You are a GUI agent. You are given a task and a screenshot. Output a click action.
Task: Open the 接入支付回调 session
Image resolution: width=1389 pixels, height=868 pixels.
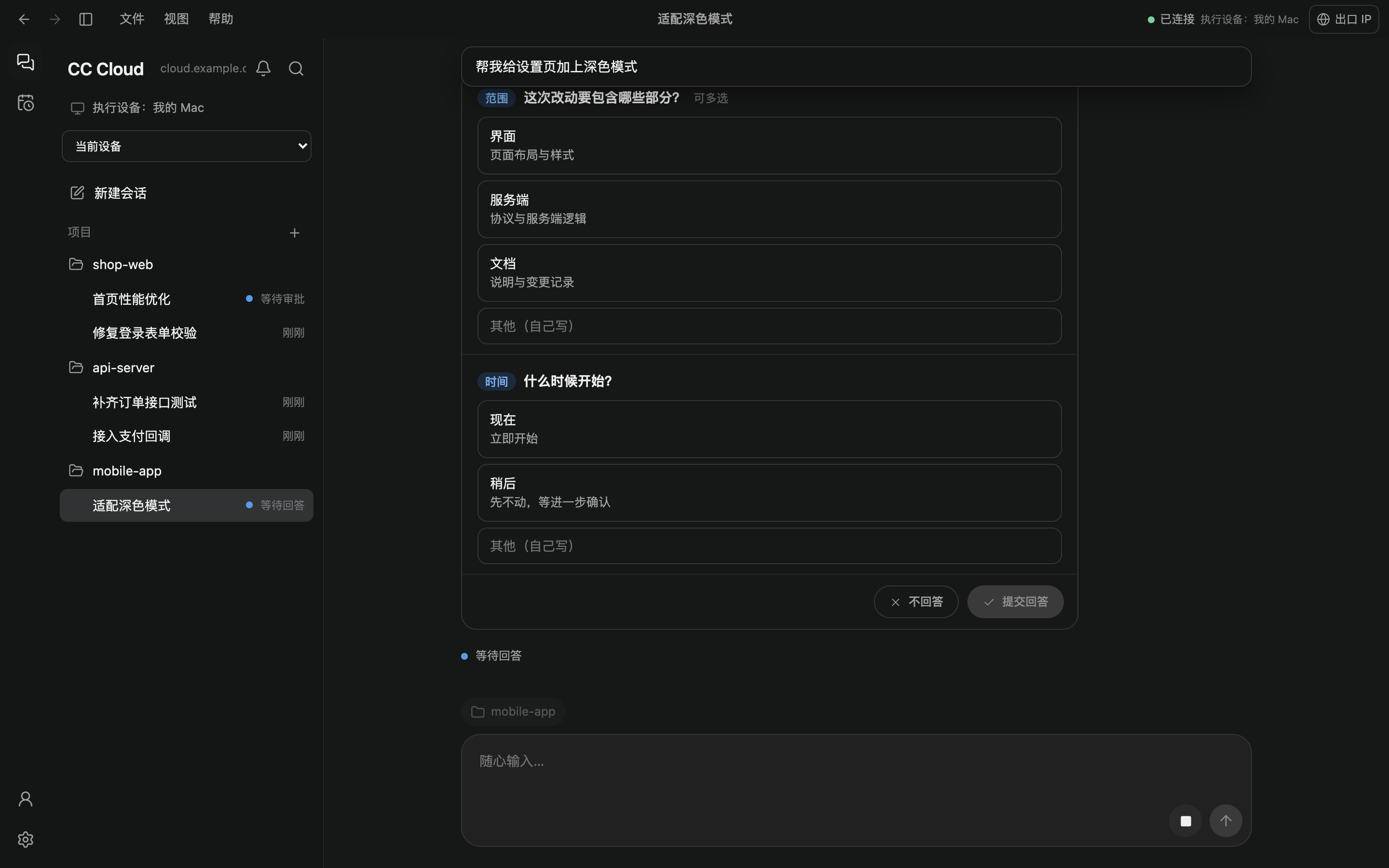187,436
